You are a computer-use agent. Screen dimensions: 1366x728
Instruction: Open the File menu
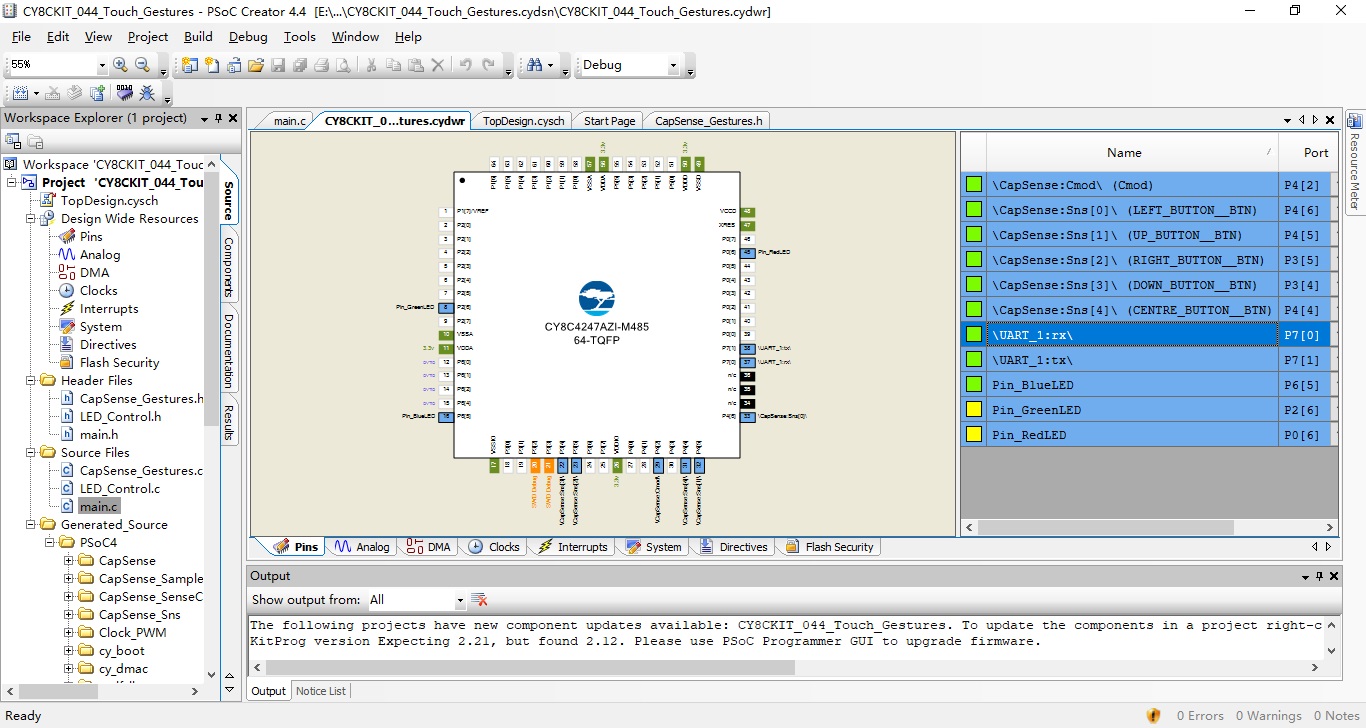pyautogui.click(x=21, y=37)
